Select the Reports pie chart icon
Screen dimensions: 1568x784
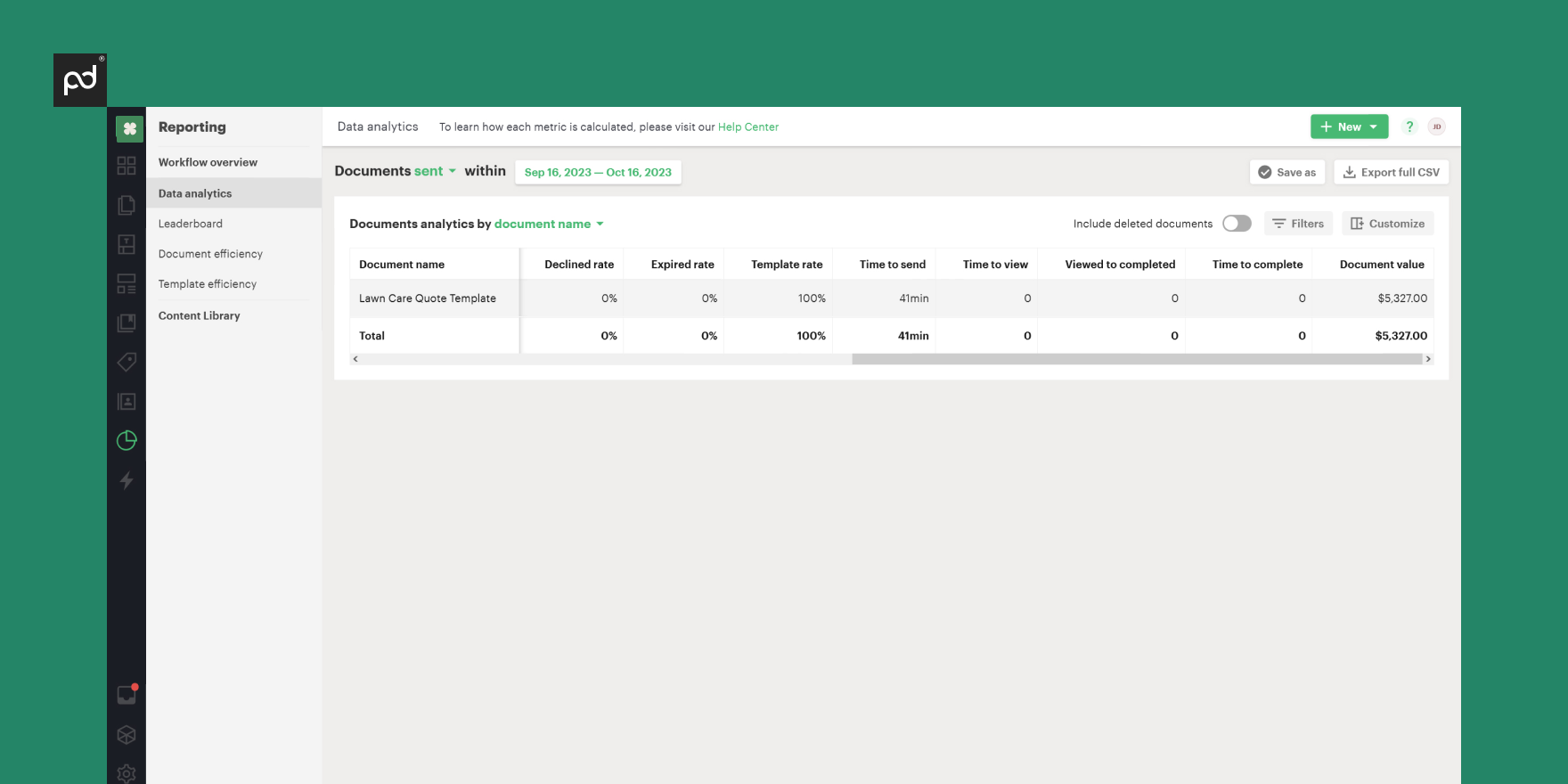(127, 440)
